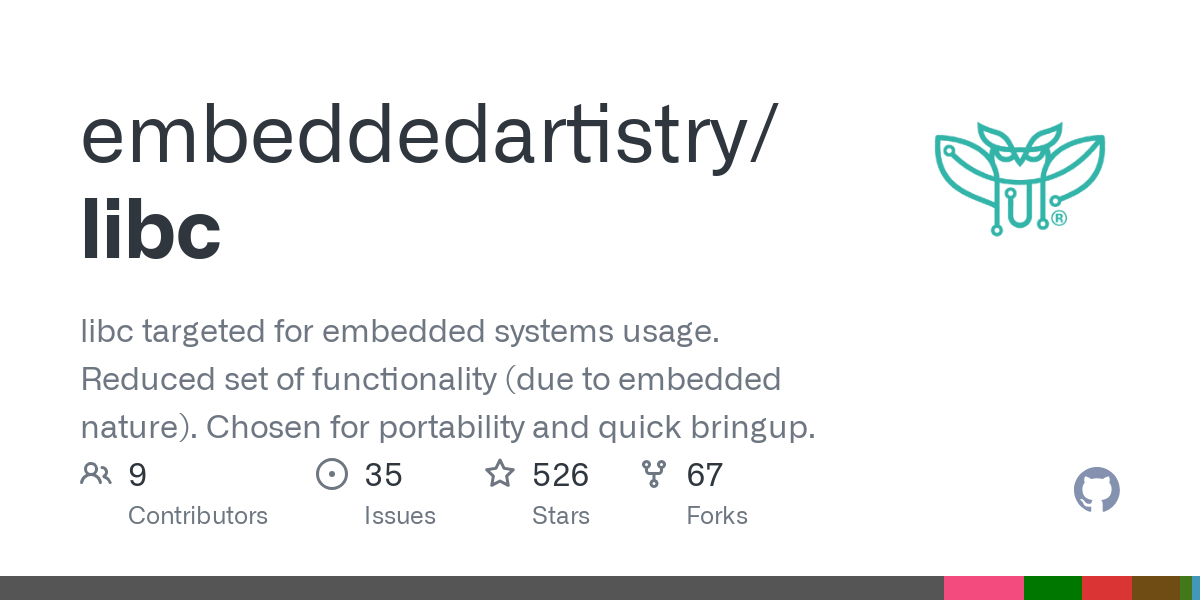Click the Forks branch icon

point(654,474)
